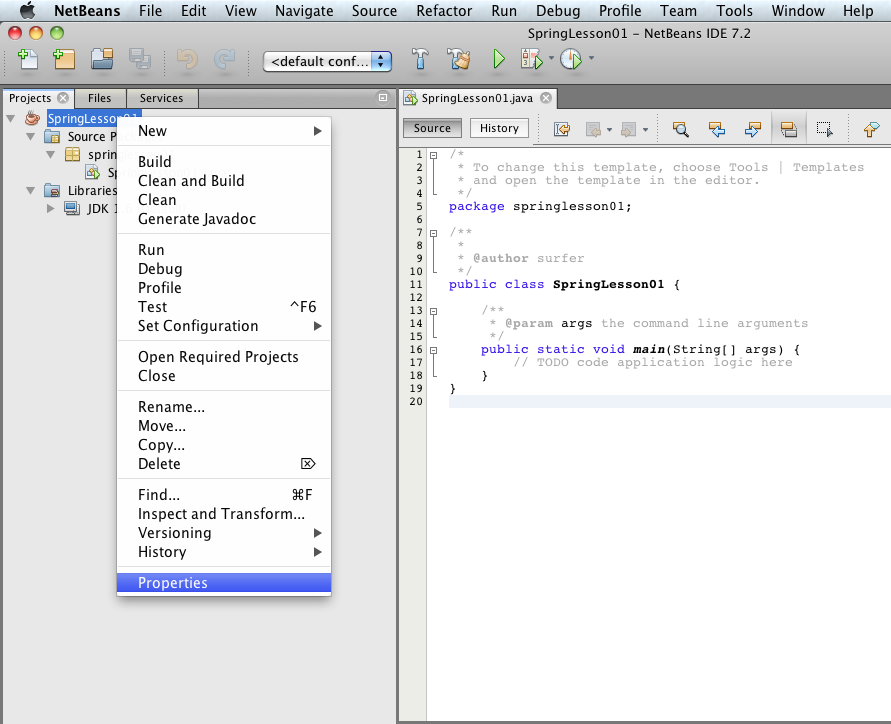Click the New Project toolbar icon
Screen dimensions: 891x724
point(64,59)
